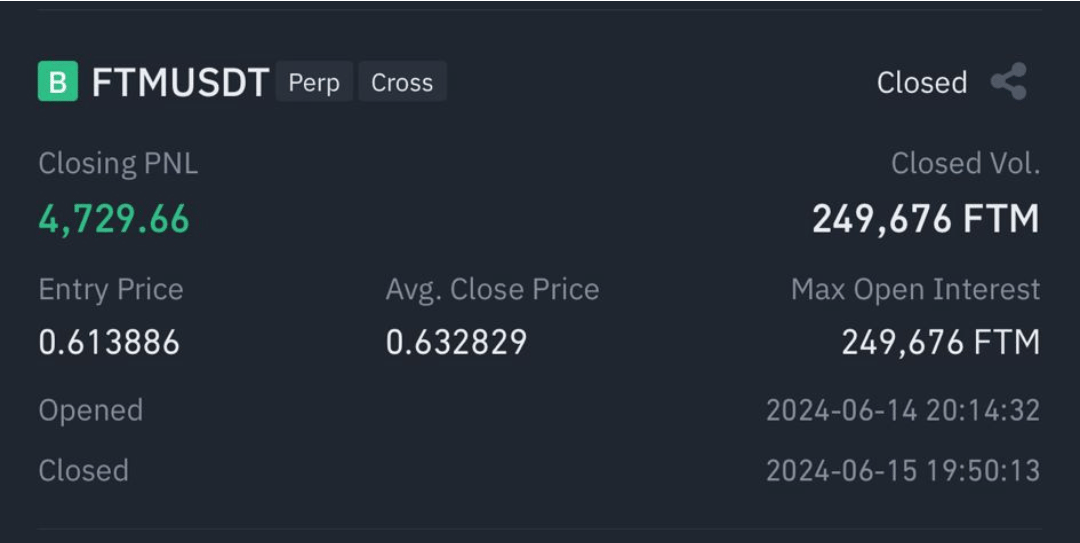The image size is (1080, 543).
Task: Select the entry price 0.613886
Action: click(109, 342)
